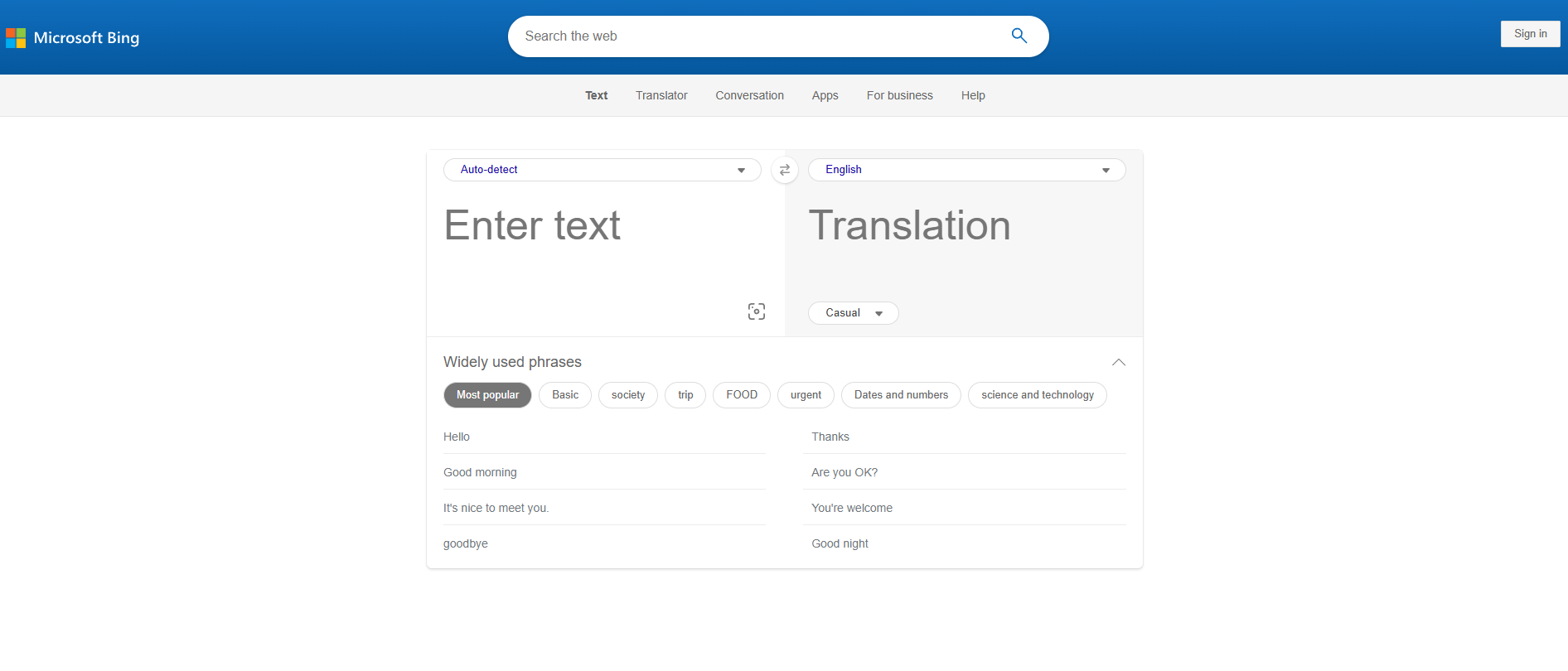Image resolution: width=1568 pixels, height=671 pixels.
Task: Pick the phrase Thanks
Action: (965, 437)
